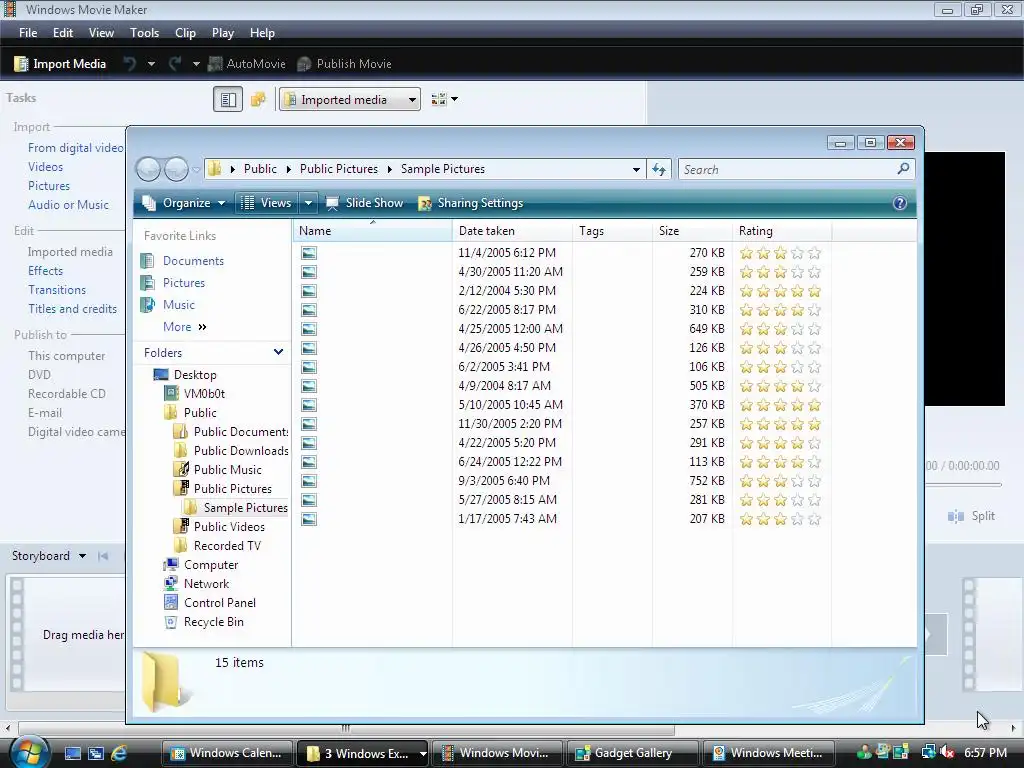Select Recycle Bin in the folder tree

(213, 622)
